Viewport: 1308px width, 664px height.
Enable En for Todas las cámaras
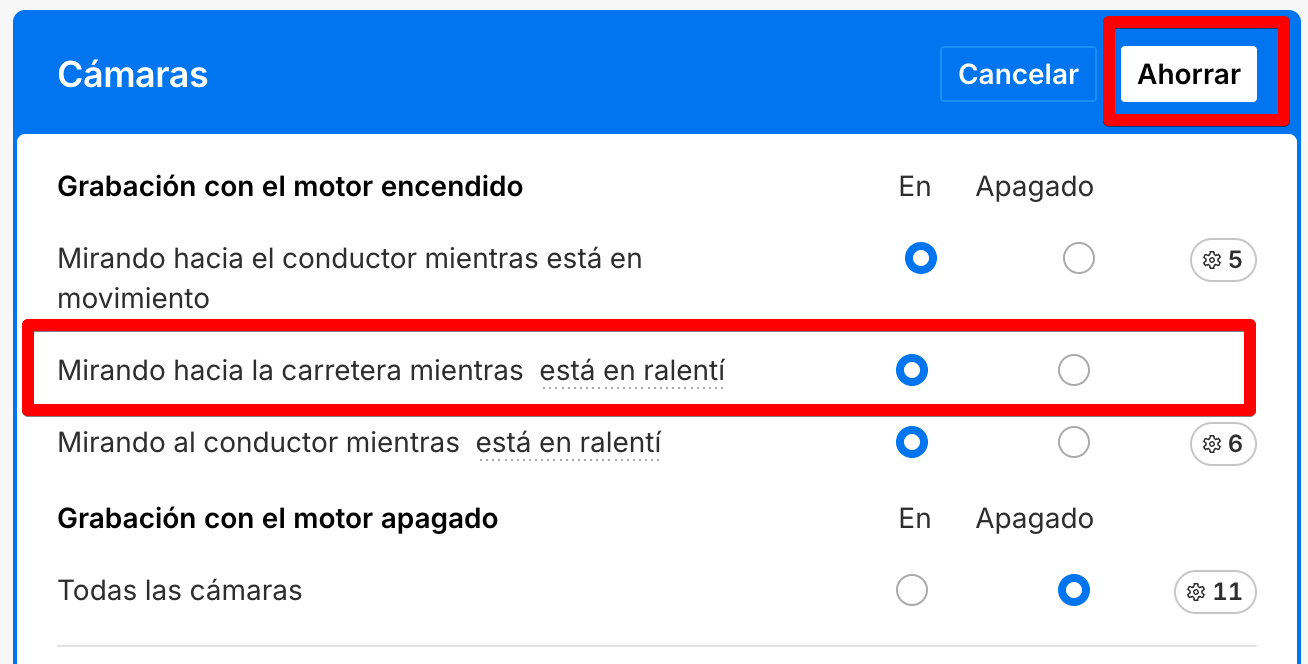pos(912,590)
